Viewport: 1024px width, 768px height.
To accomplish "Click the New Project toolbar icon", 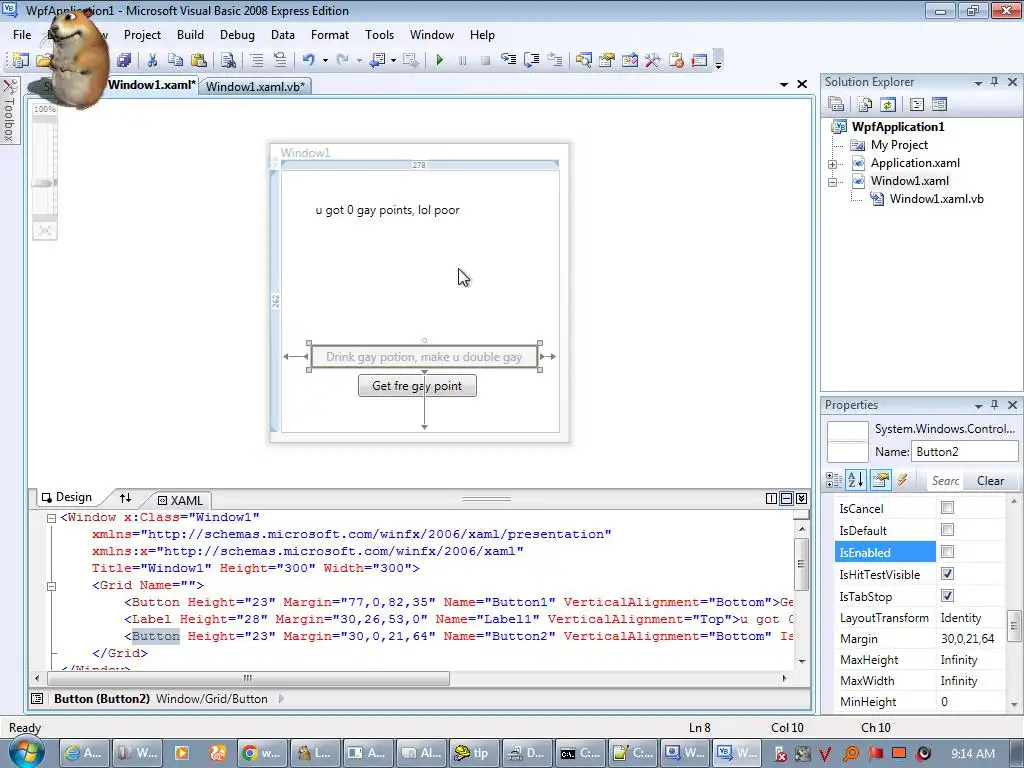I will pos(20,60).
